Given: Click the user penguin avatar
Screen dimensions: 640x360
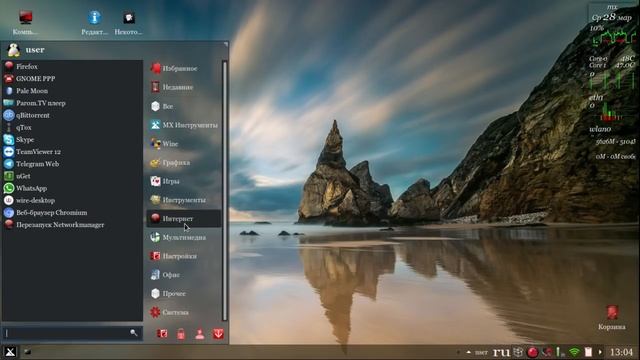Looking at the screenshot, I should tap(14, 50).
